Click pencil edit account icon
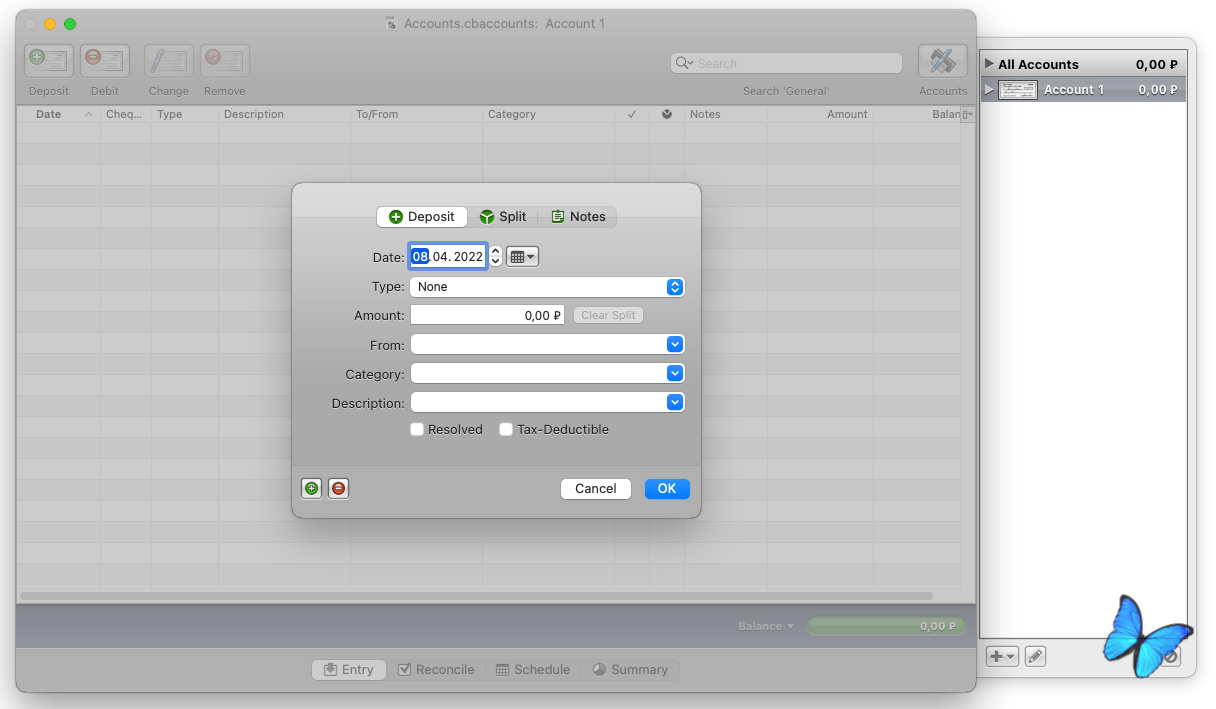Screen dimensions: 1216x709 coord(1035,657)
